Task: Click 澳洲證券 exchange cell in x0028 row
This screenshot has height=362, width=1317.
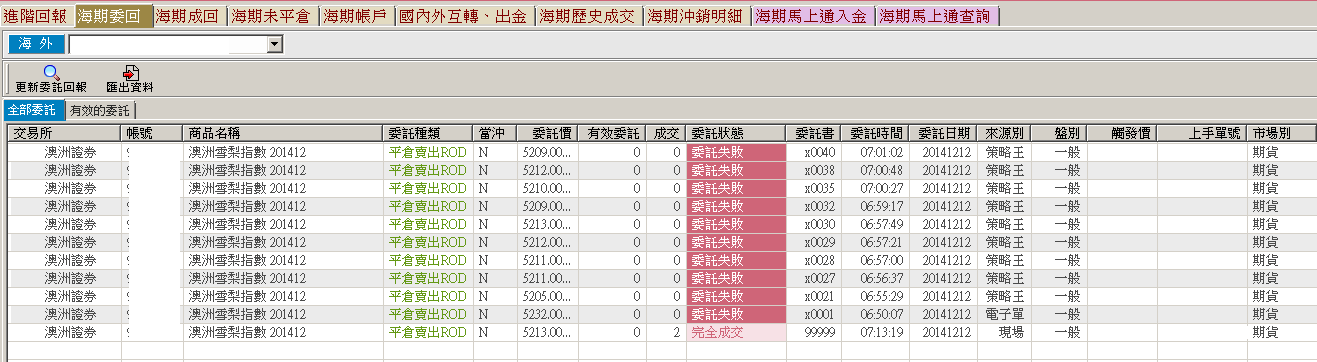Action: click(x=71, y=260)
